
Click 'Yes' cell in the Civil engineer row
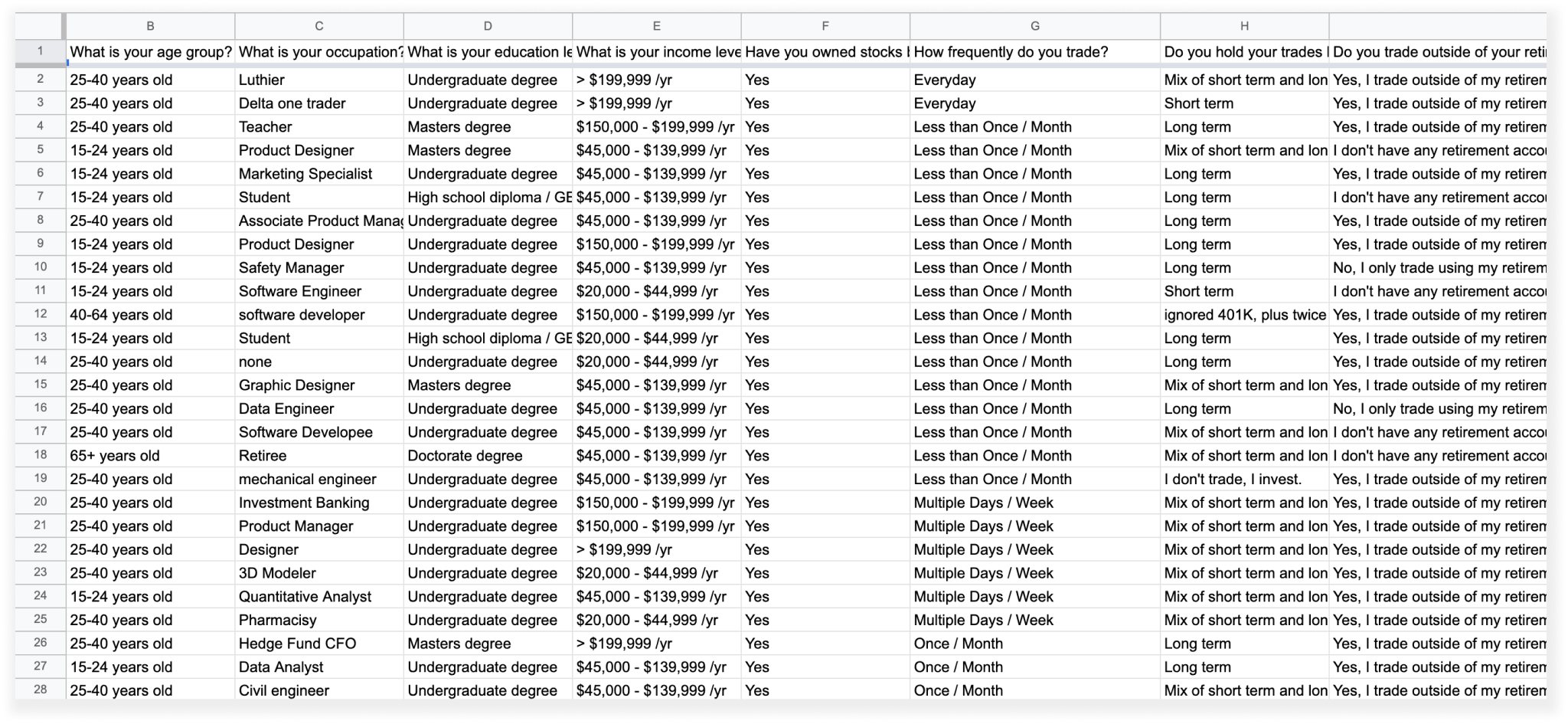point(825,690)
